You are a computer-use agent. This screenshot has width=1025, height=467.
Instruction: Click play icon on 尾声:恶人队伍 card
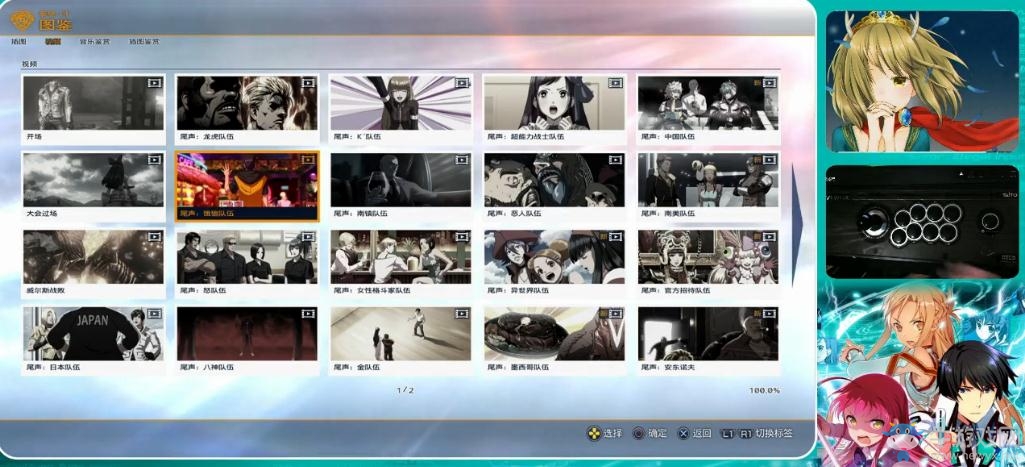click(615, 160)
